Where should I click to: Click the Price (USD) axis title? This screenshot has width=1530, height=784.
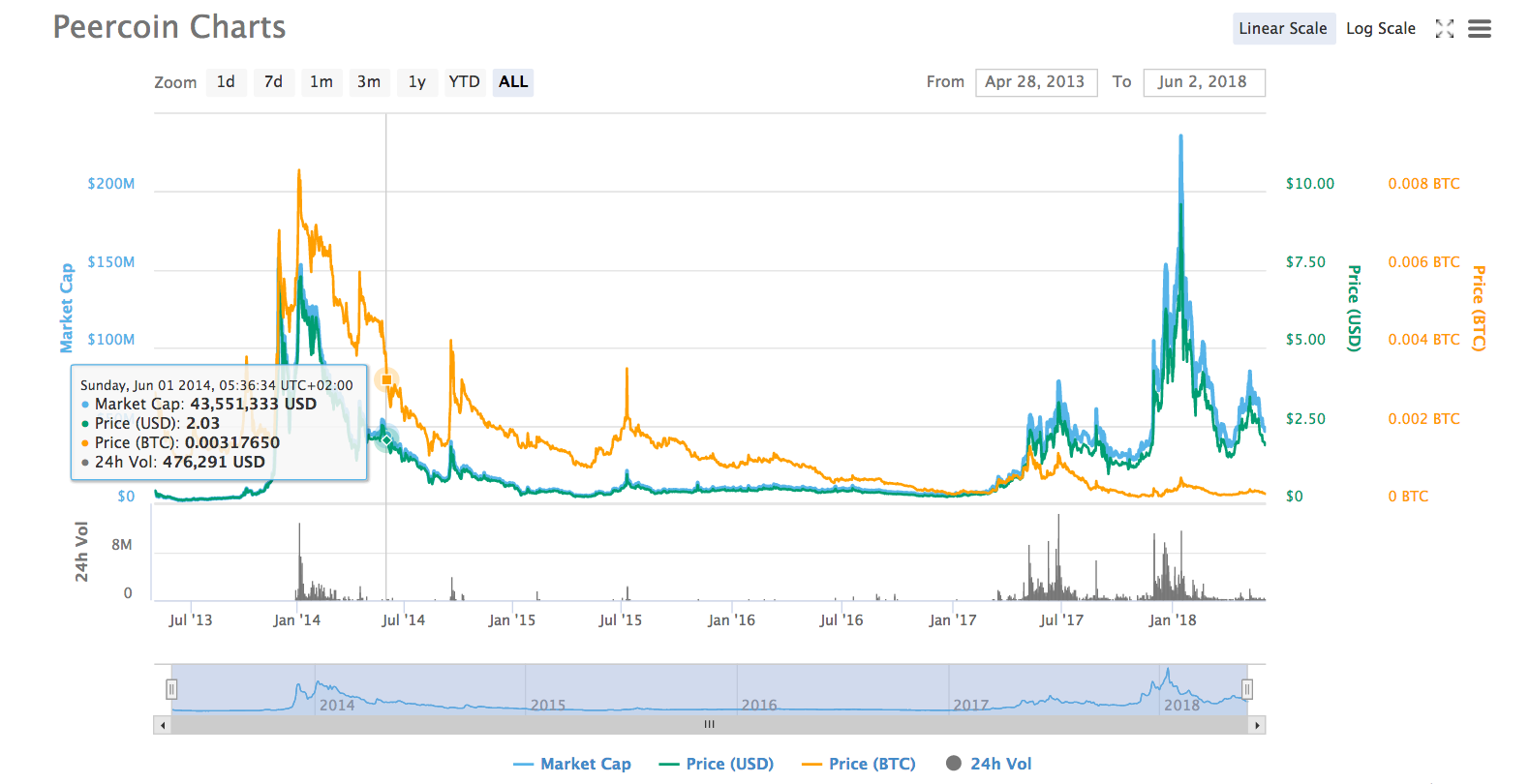[x=1355, y=308]
